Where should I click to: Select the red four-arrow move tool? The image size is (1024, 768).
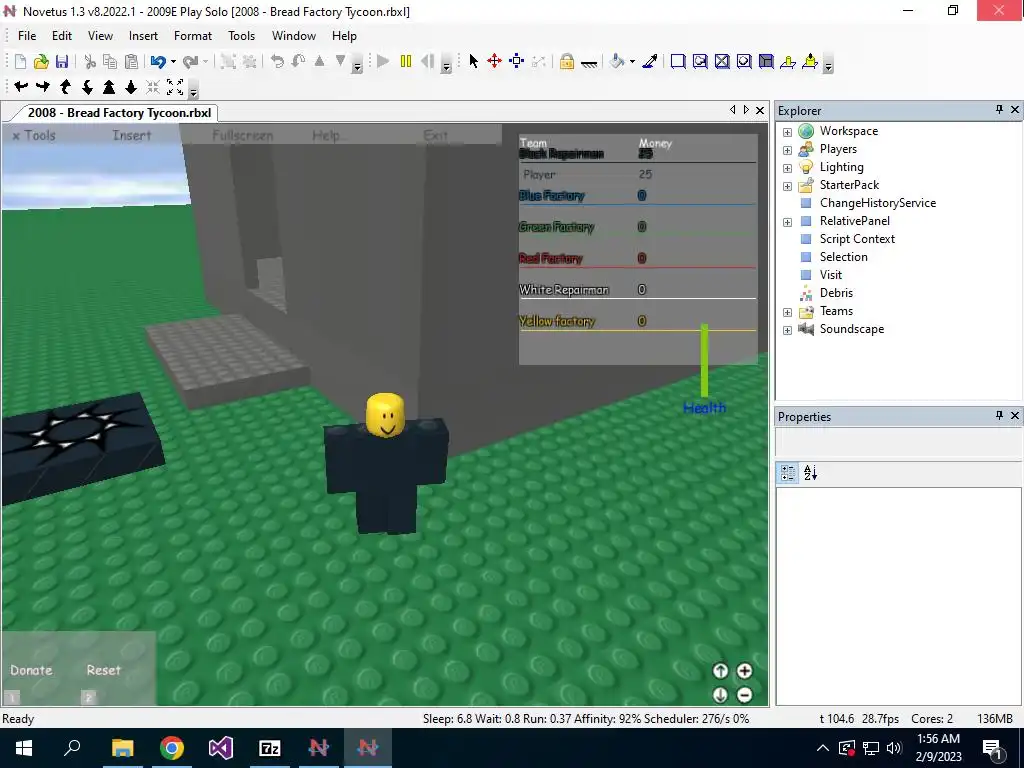click(x=494, y=61)
